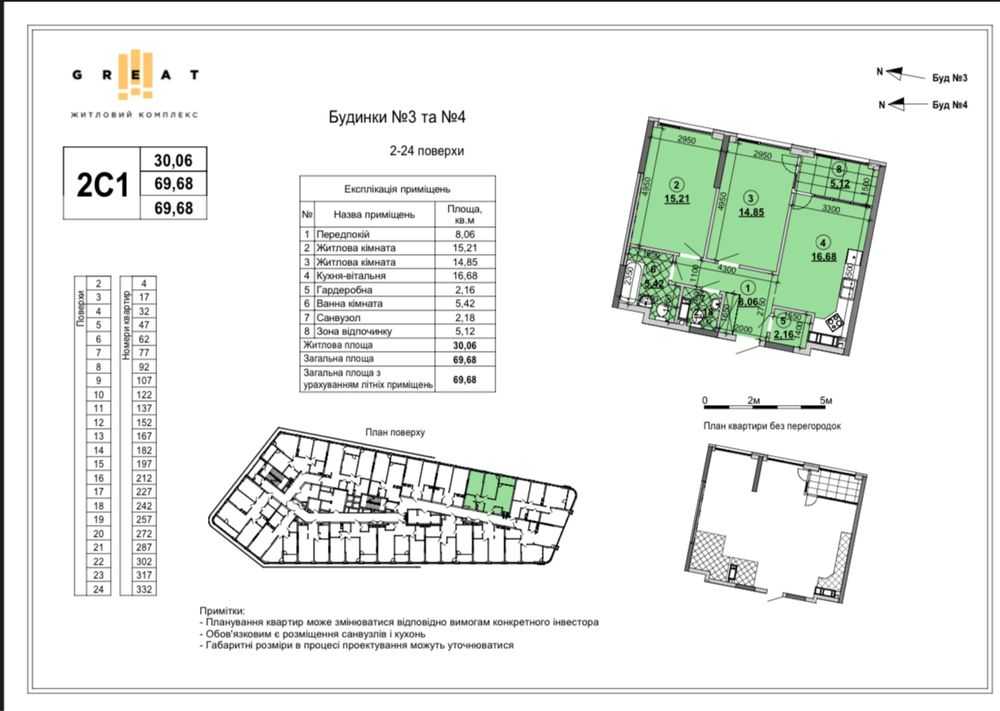This screenshot has width=1000, height=711.
Task: Select apartment number 332 in the list
Action: 144,589
